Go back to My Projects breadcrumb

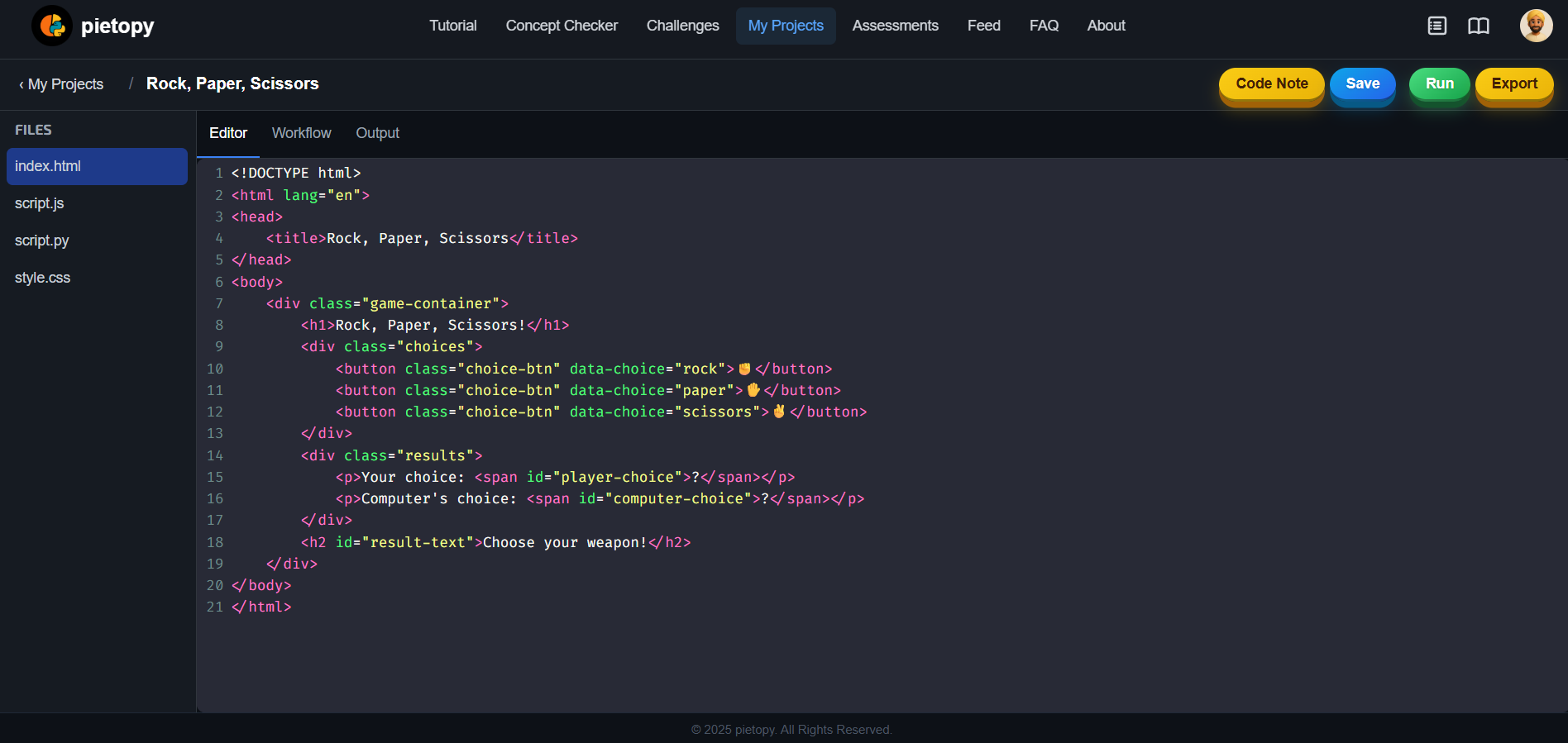click(x=62, y=84)
